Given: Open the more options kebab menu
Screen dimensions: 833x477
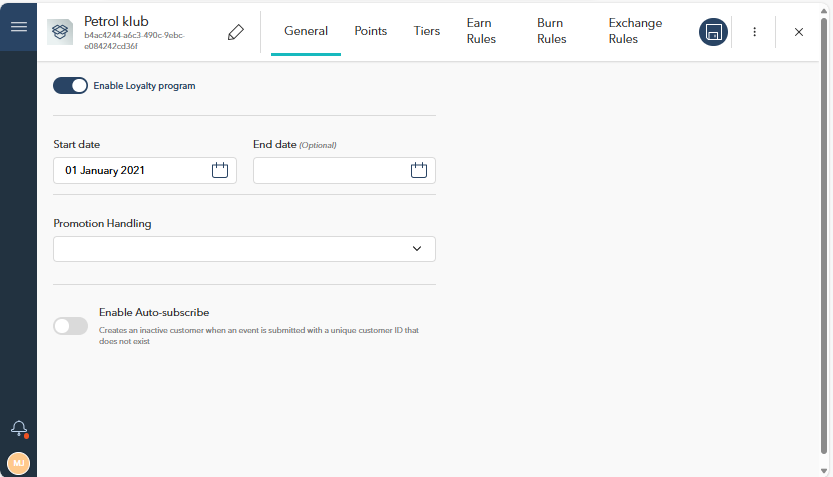Looking at the screenshot, I should pos(754,32).
